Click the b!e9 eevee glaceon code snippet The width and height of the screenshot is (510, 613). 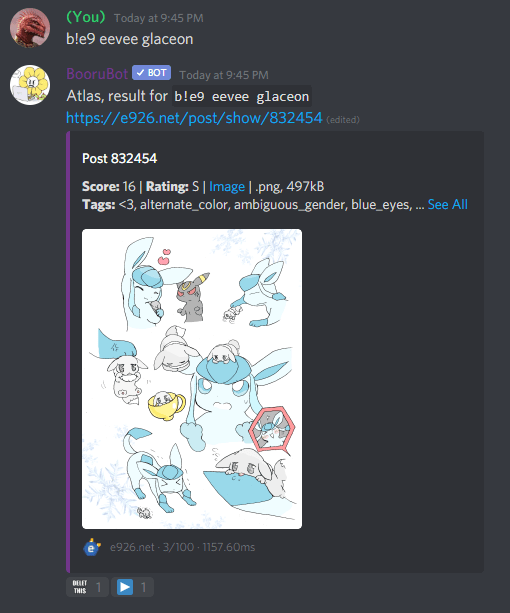242,96
